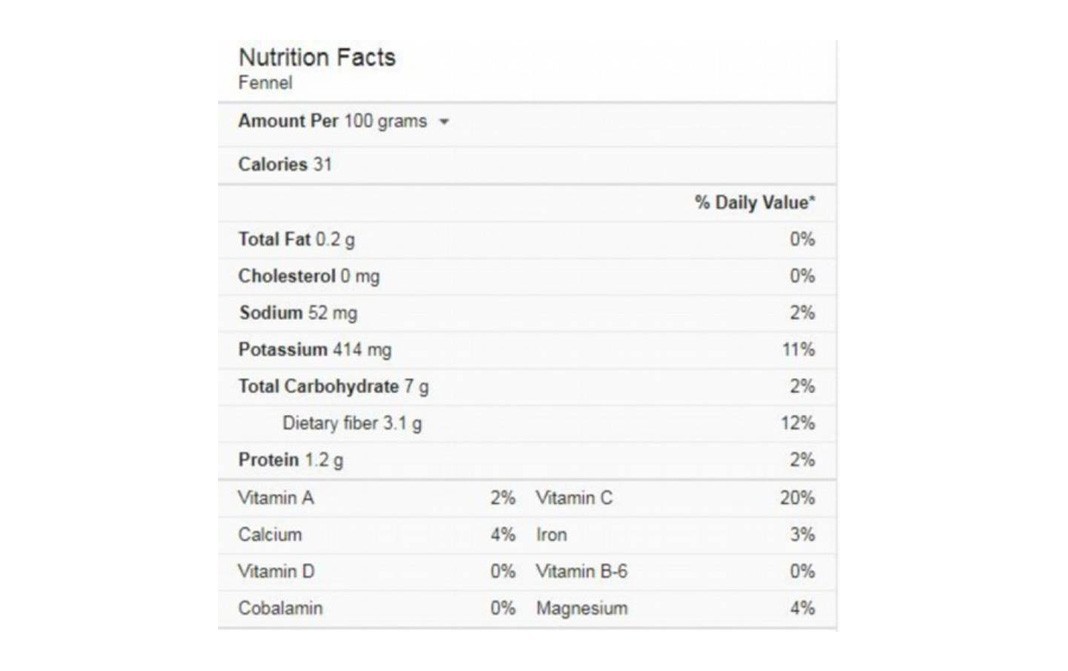
Task: Click the % Daily Value* header
Action: pyautogui.click(x=755, y=202)
